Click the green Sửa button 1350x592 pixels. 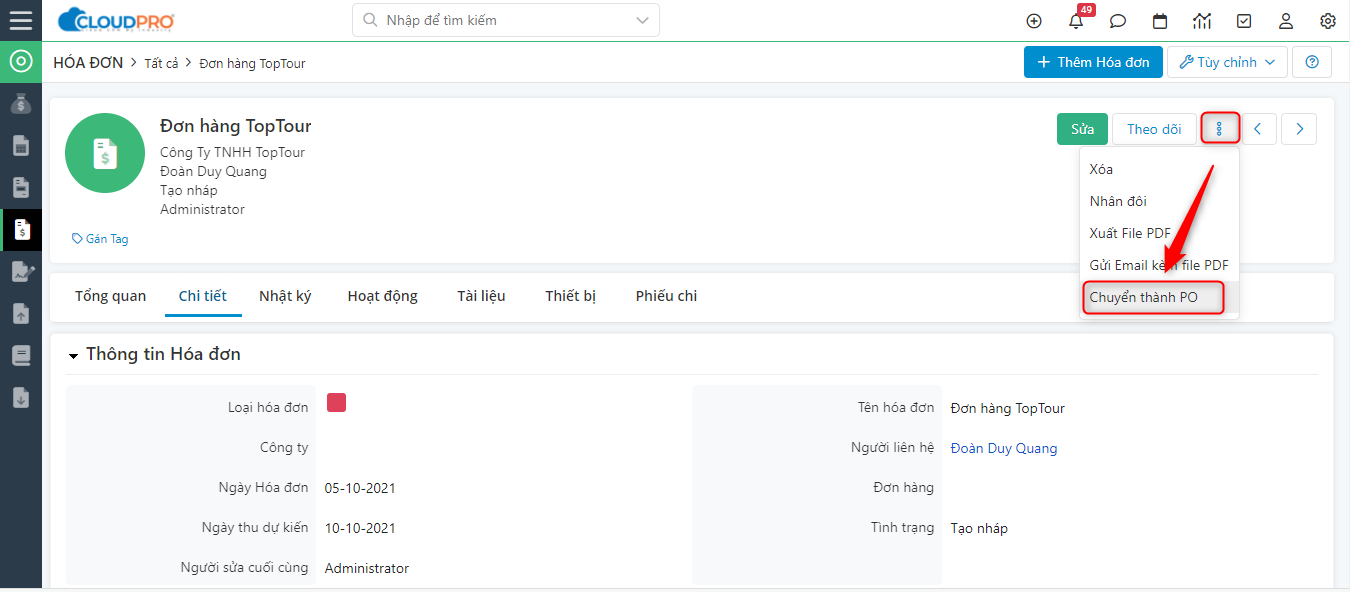1082,129
